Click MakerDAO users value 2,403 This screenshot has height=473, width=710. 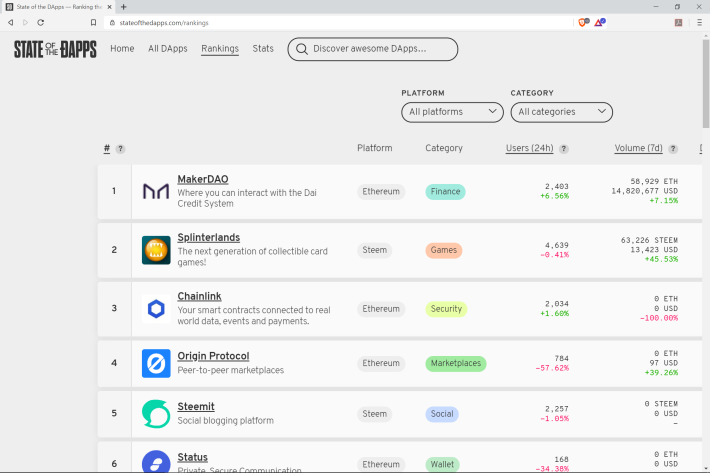(556, 186)
